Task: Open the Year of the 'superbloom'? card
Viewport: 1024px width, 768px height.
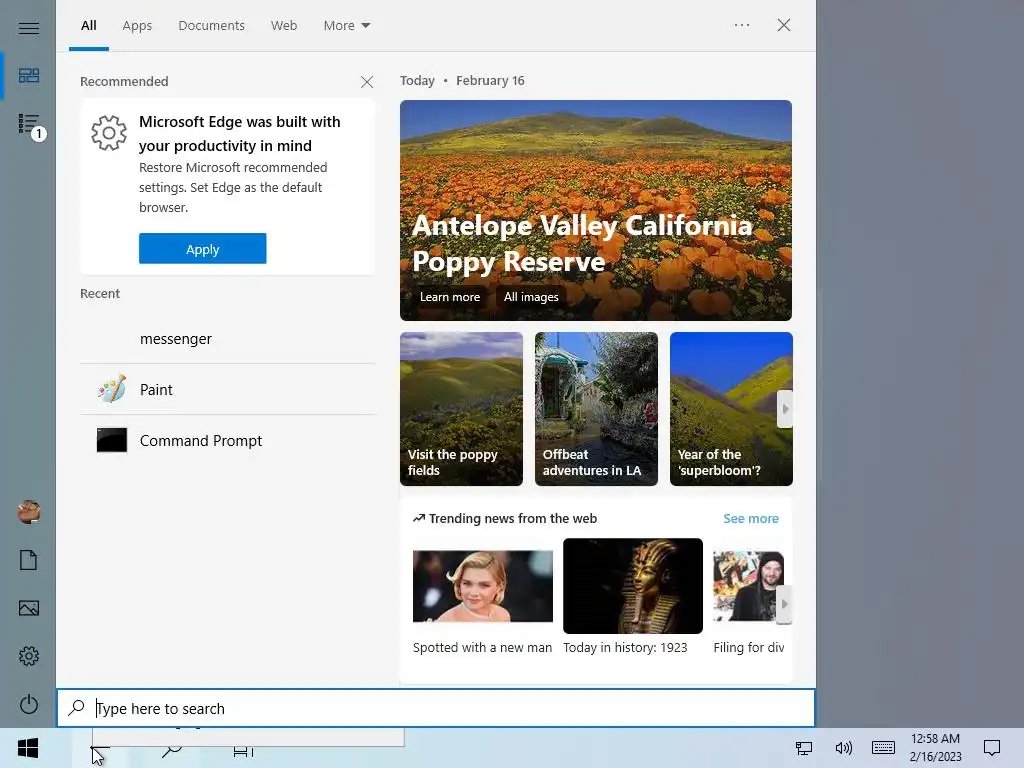Action: click(x=731, y=409)
